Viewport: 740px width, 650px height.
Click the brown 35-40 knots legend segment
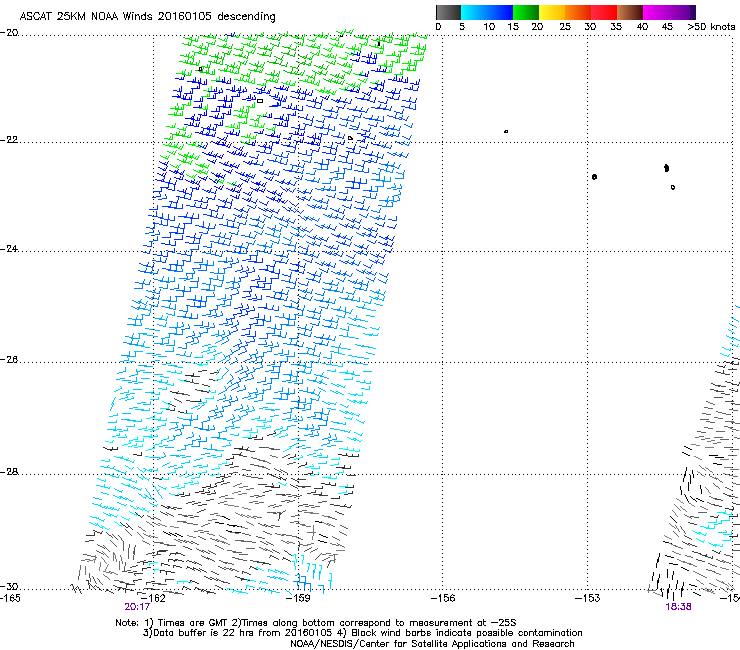point(630,12)
